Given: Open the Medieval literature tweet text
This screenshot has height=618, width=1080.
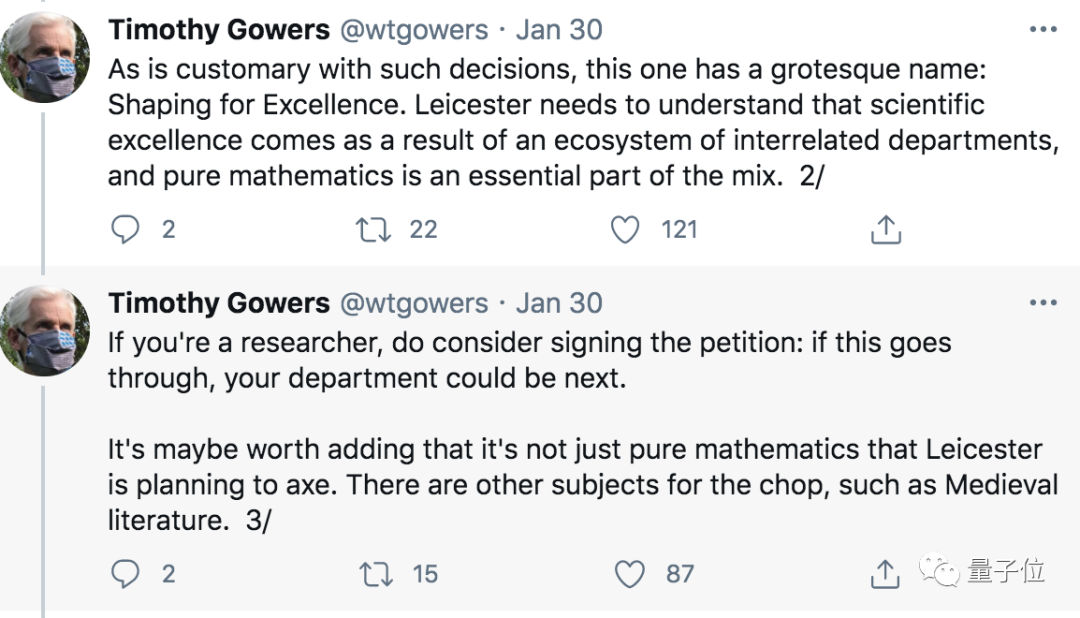Looking at the screenshot, I should (580, 485).
